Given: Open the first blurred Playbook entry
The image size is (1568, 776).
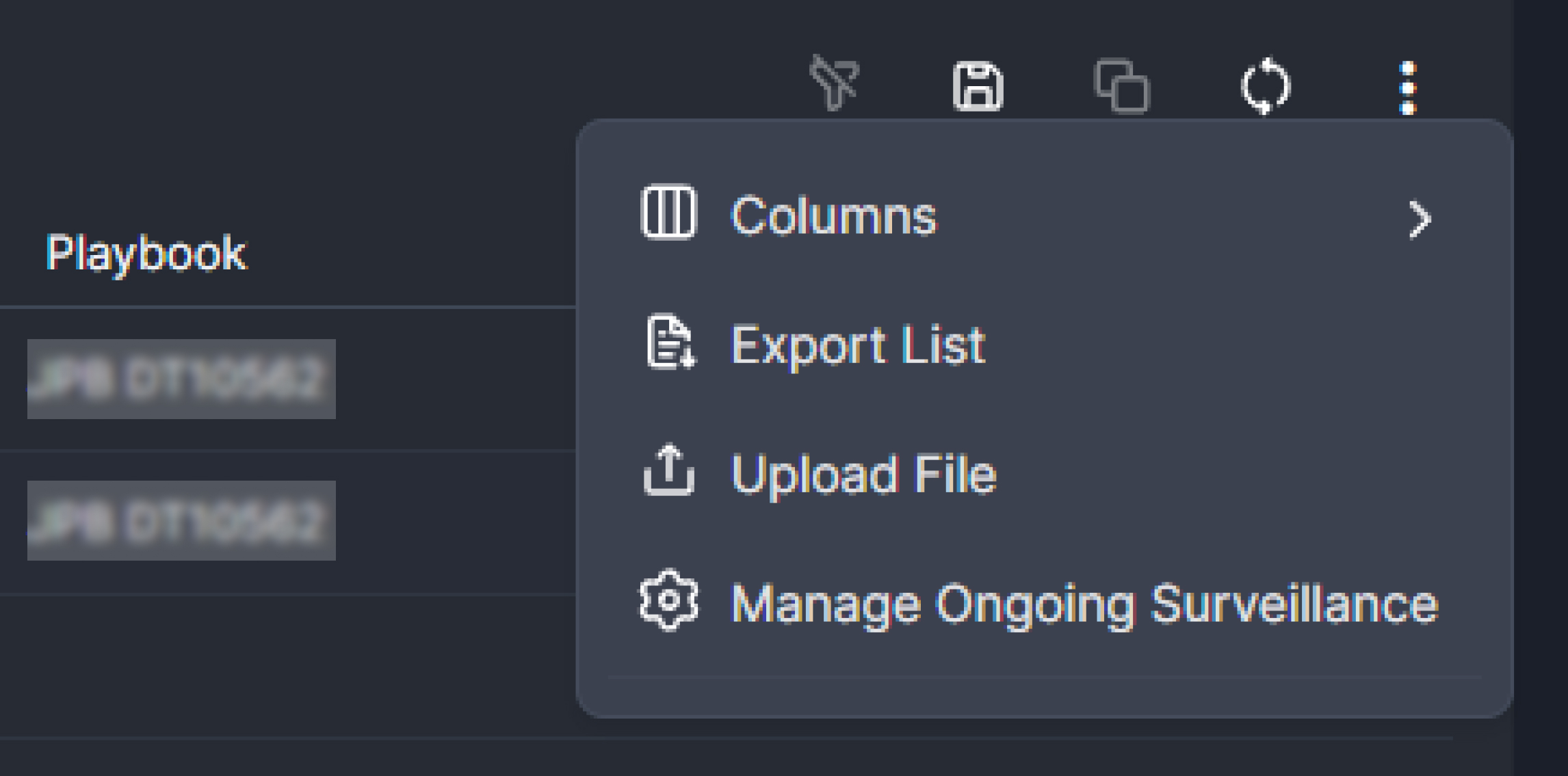Looking at the screenshot, I should click(181, 379).
